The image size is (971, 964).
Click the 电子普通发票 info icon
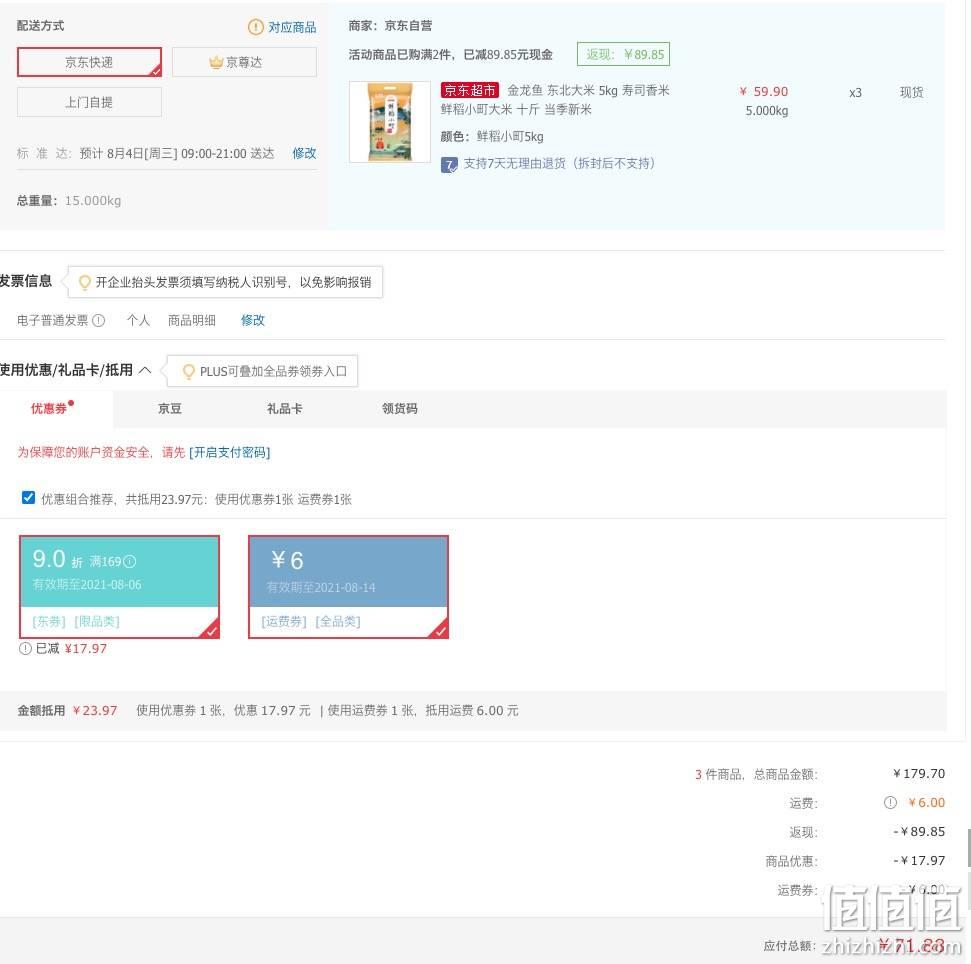98,321
